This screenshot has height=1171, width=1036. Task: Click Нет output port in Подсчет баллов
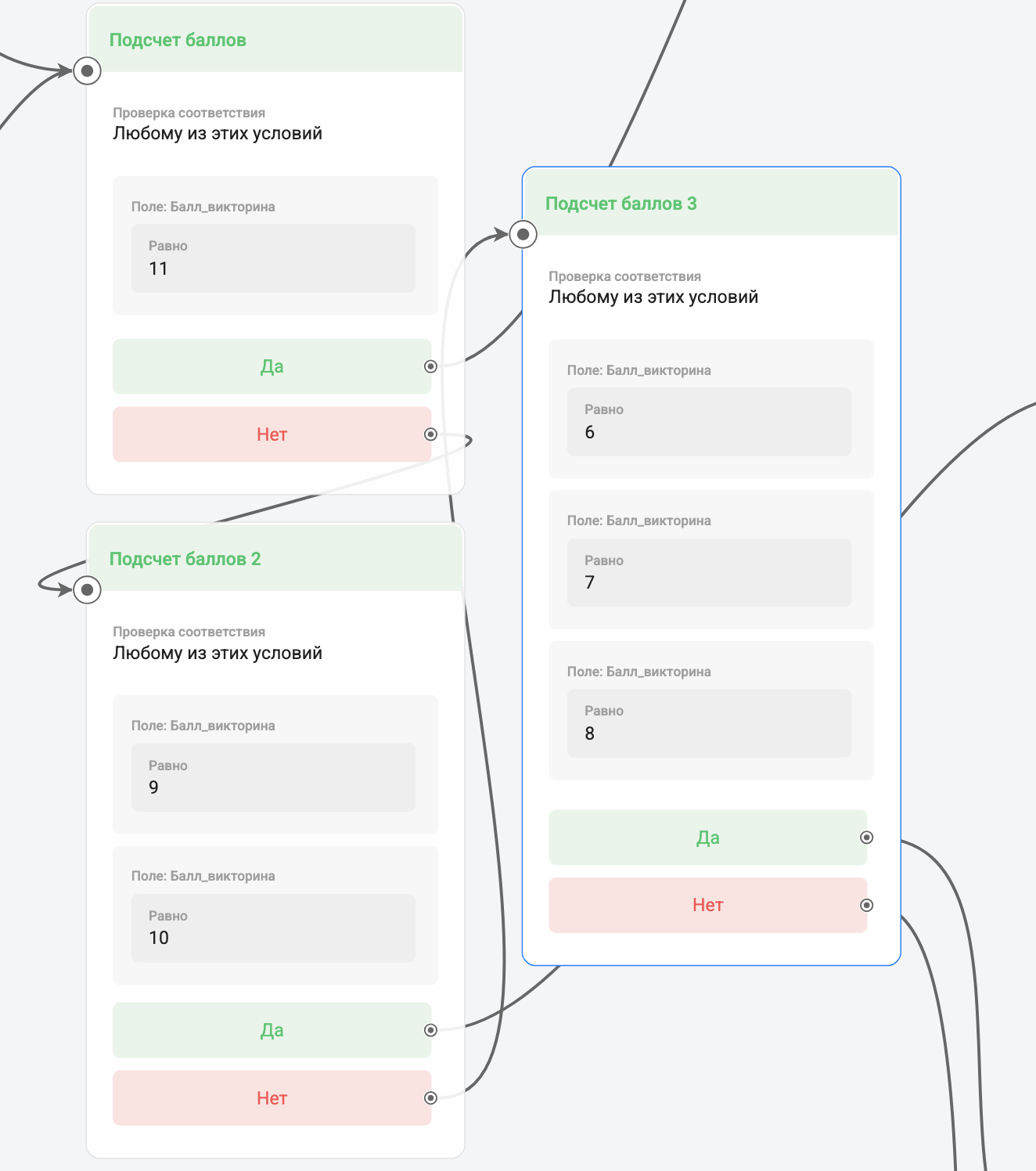430,434
